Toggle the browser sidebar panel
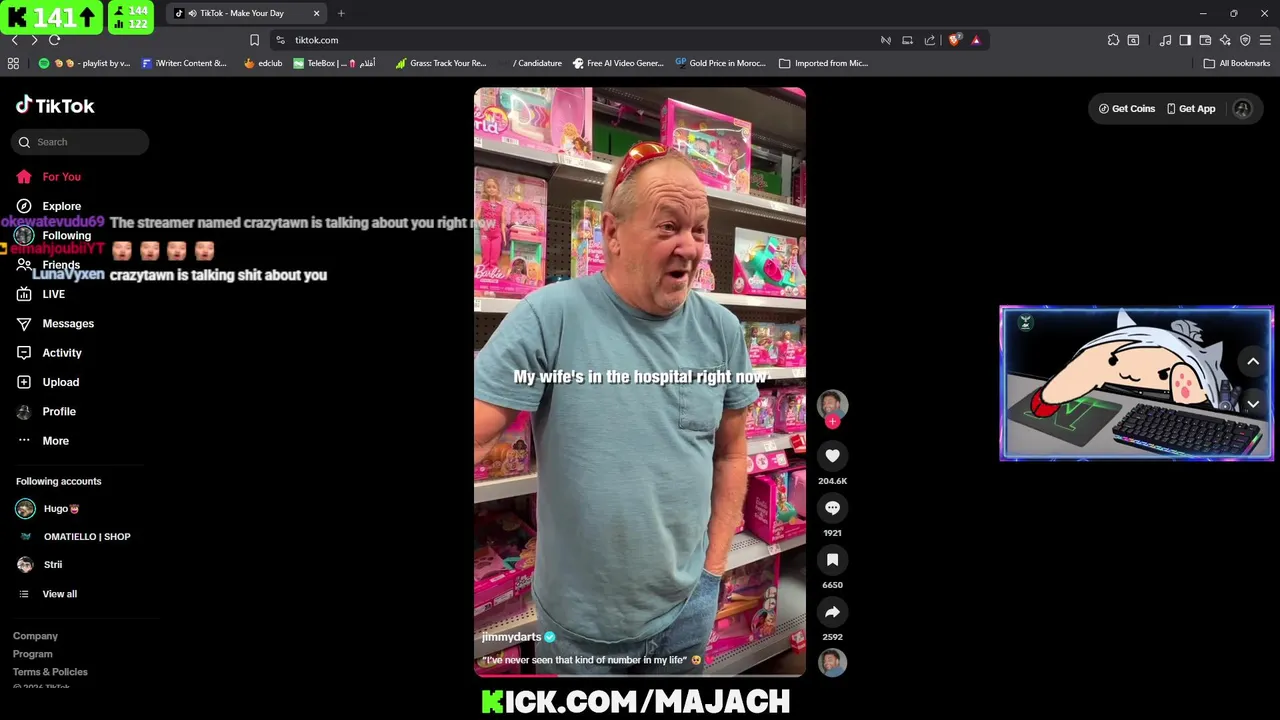This screenshot has height=720, width=1280. coord(1185,40)
